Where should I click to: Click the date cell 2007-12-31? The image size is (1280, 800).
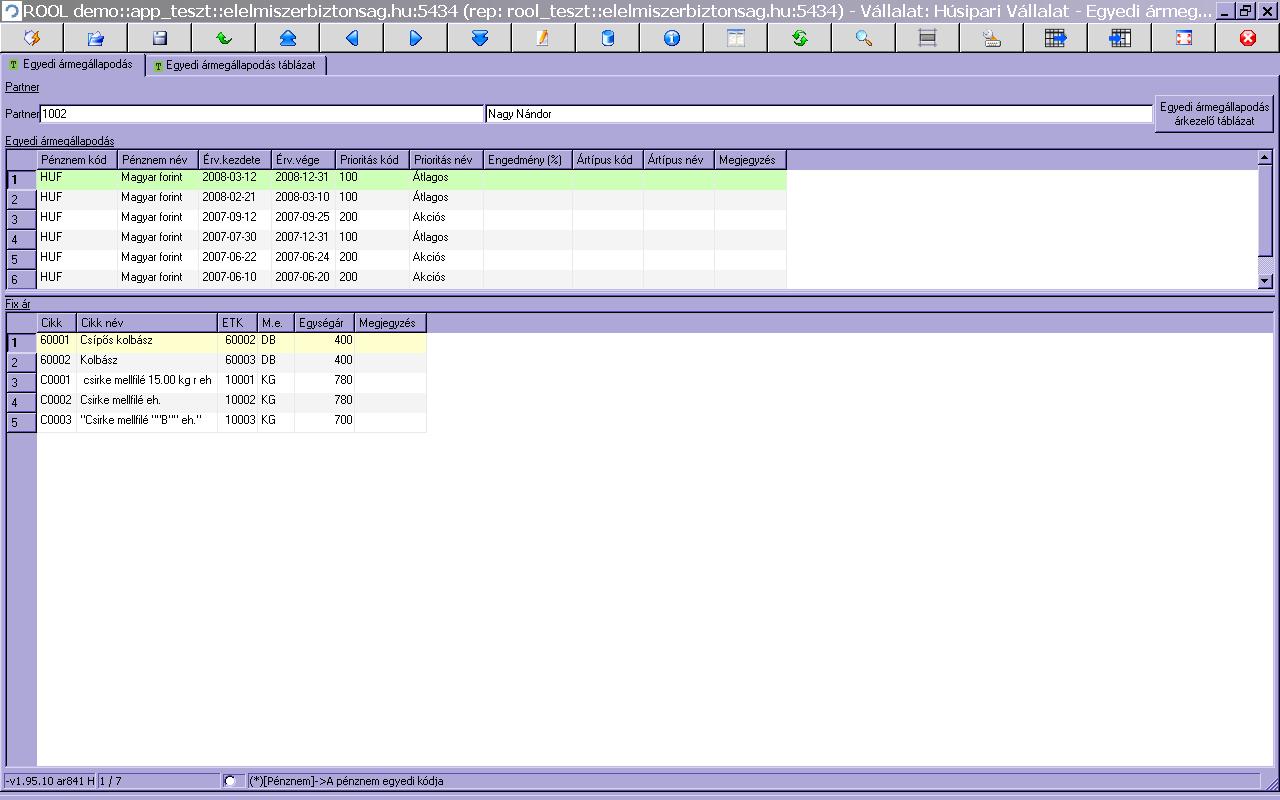pos(303,238)
